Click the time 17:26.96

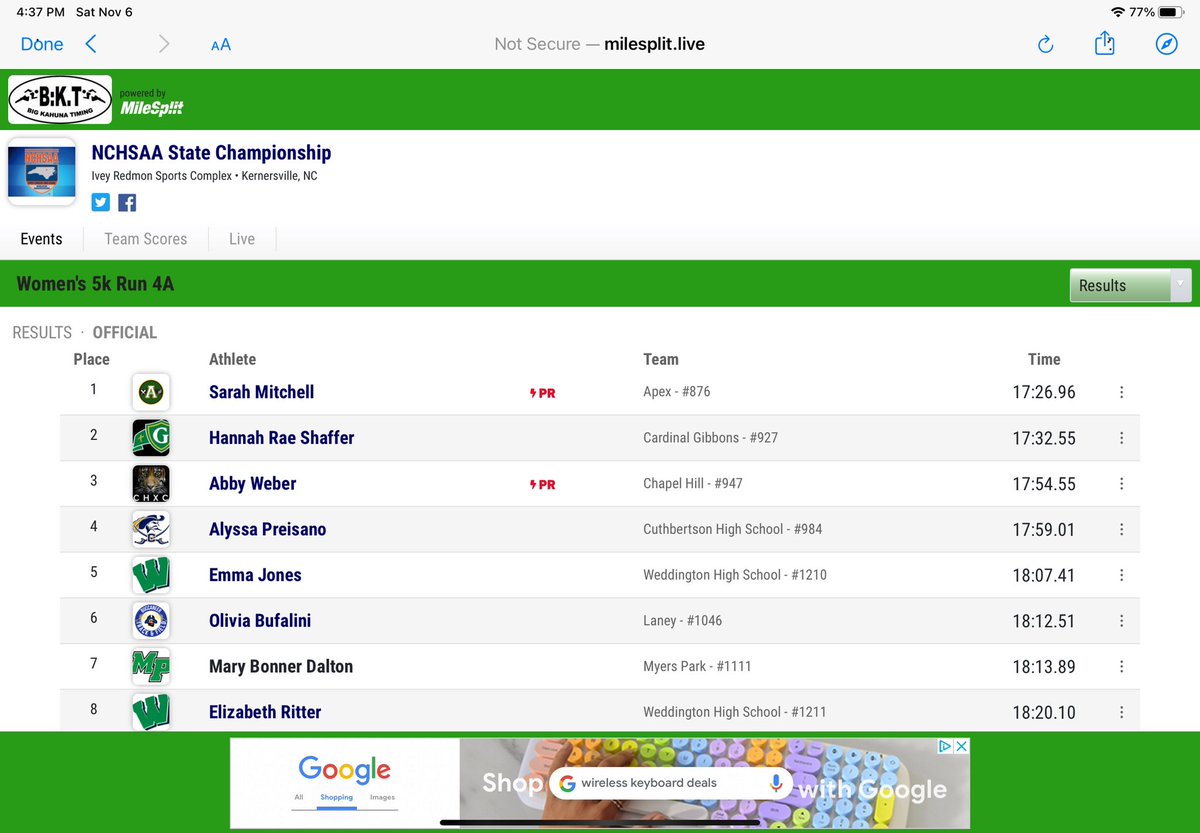coord(1044,392)
